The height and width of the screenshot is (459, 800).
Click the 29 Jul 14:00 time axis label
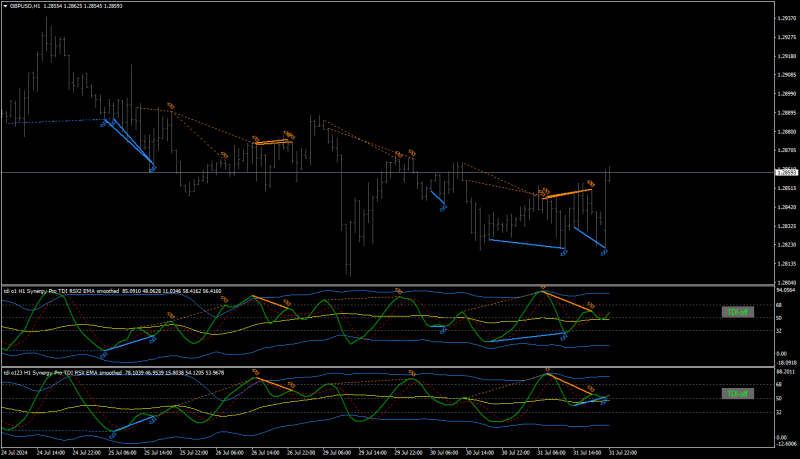(x=371, y=452)
